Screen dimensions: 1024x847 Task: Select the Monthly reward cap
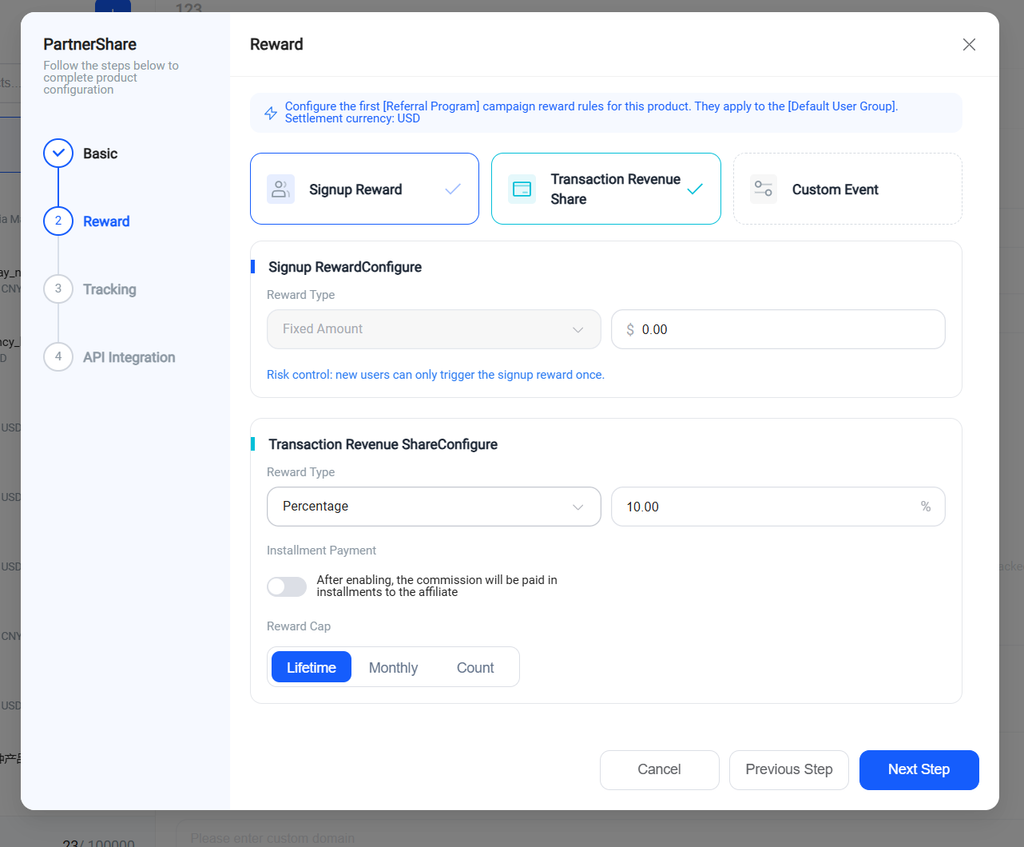(x=393, y=667)
